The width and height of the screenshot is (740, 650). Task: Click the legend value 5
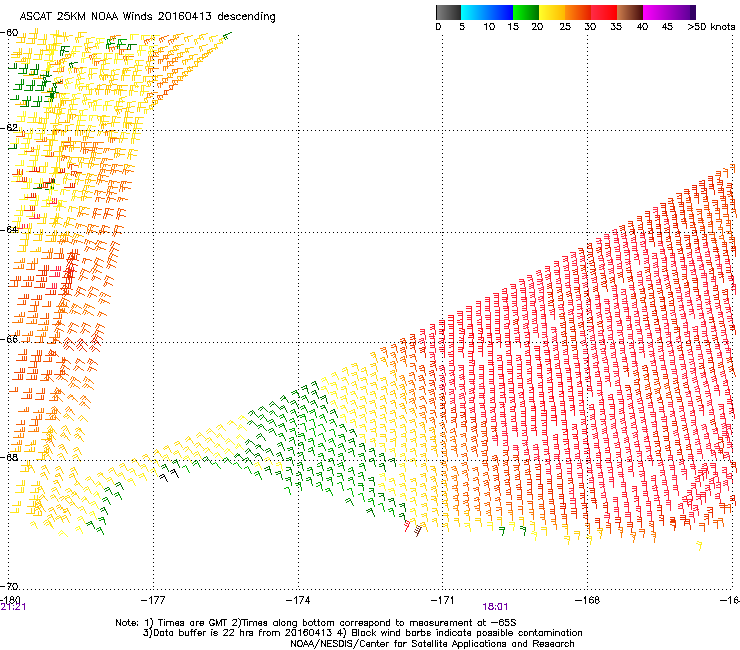(x=462, y=27)
